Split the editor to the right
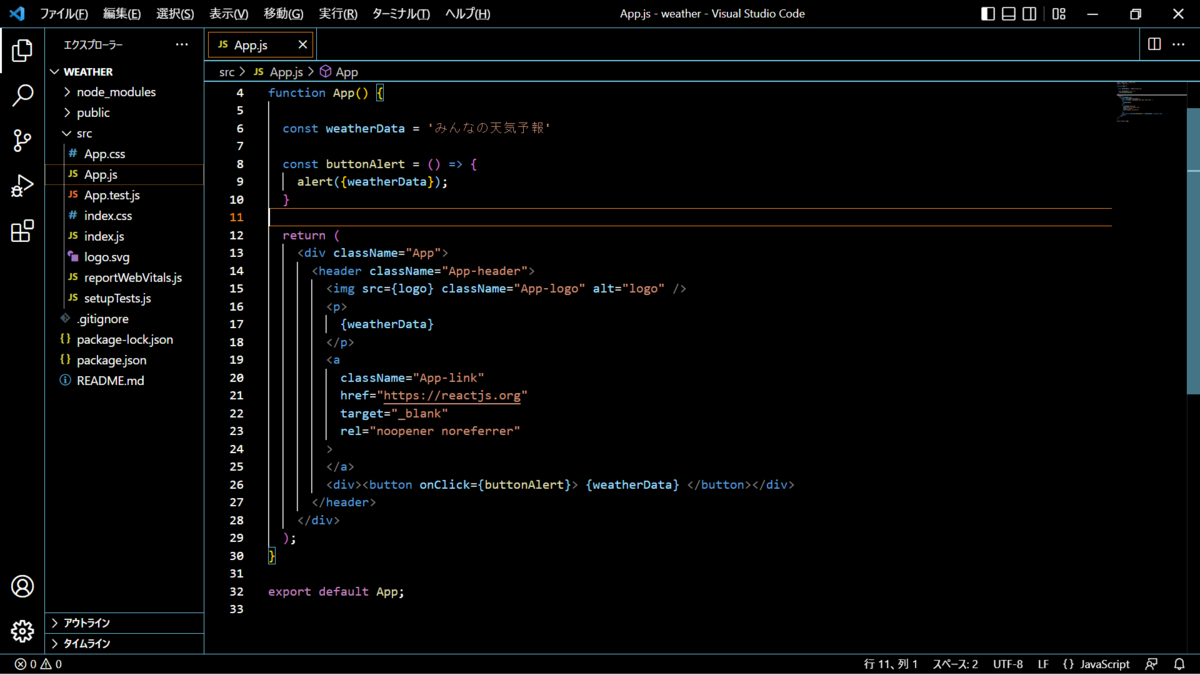The image size is (1200, 675). [x=1154, y=44]
